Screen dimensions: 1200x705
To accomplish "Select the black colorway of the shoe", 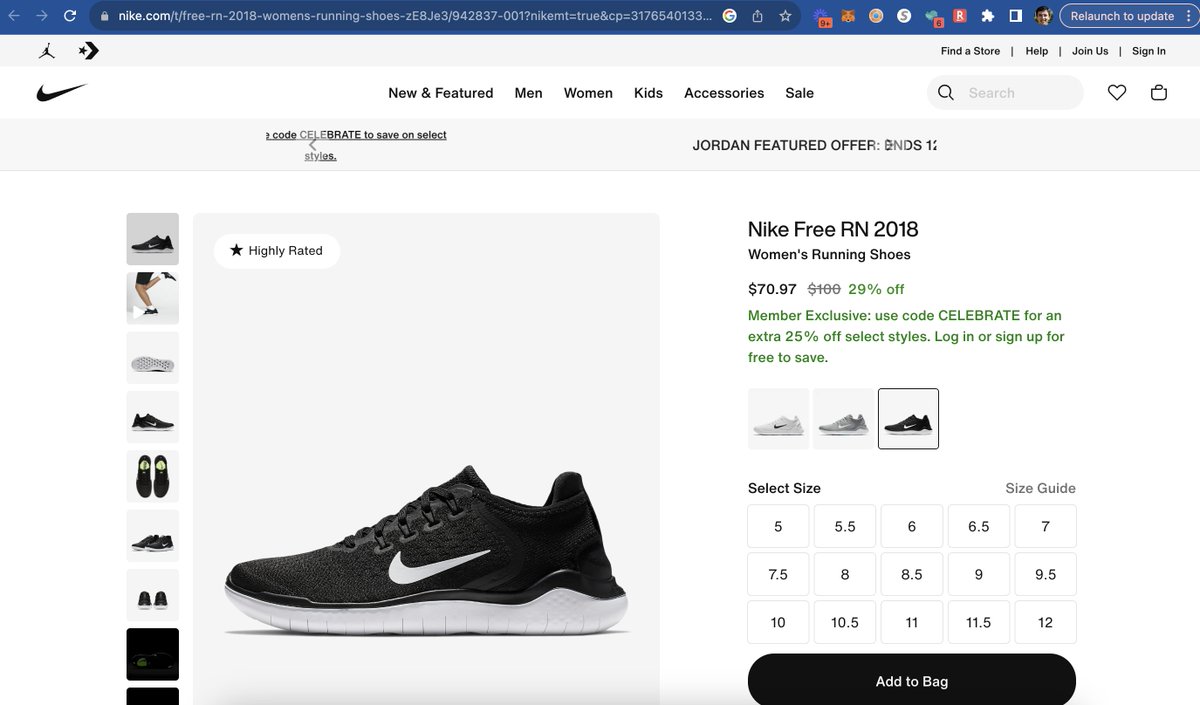I will pyautogui.click(x=908, y=419).
